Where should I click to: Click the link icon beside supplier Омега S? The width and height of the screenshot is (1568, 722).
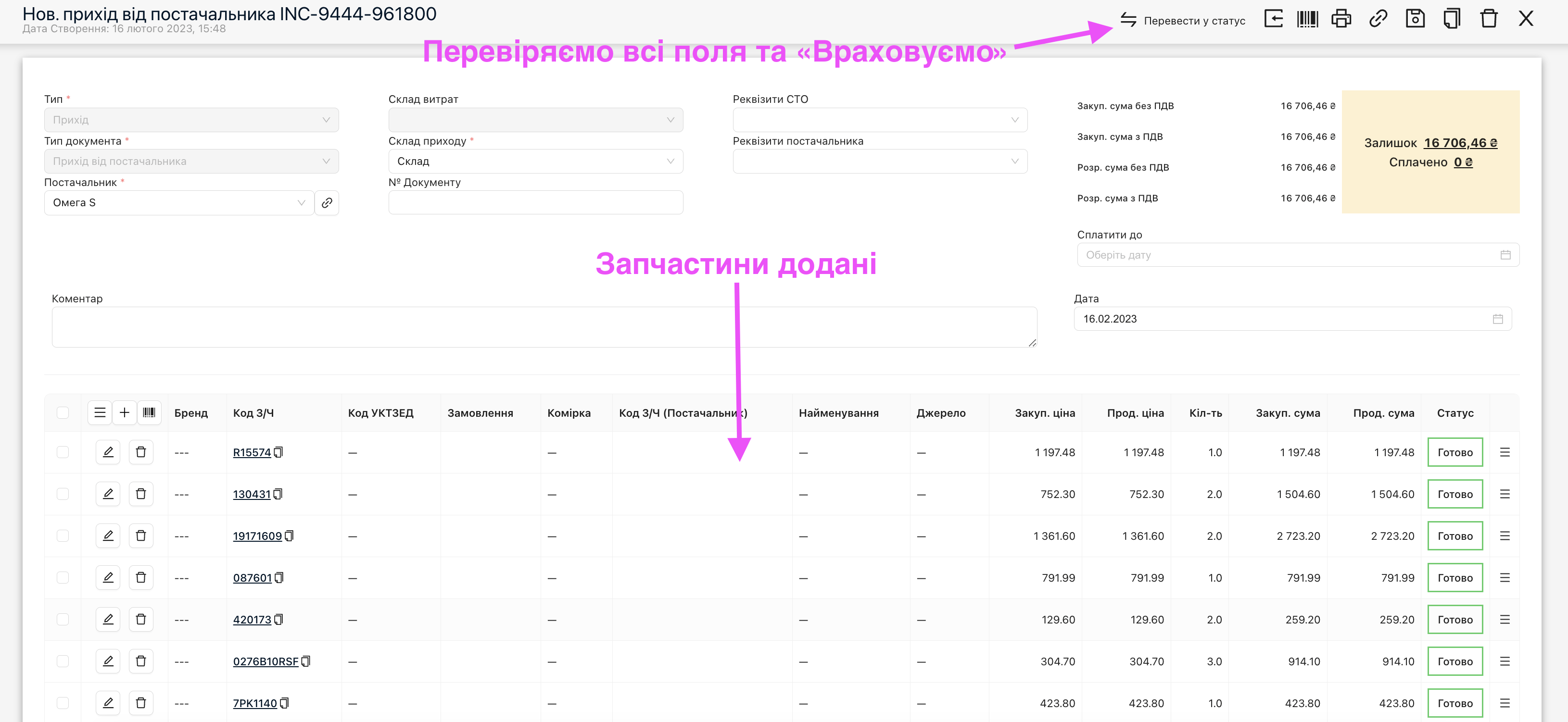(327, 202)
